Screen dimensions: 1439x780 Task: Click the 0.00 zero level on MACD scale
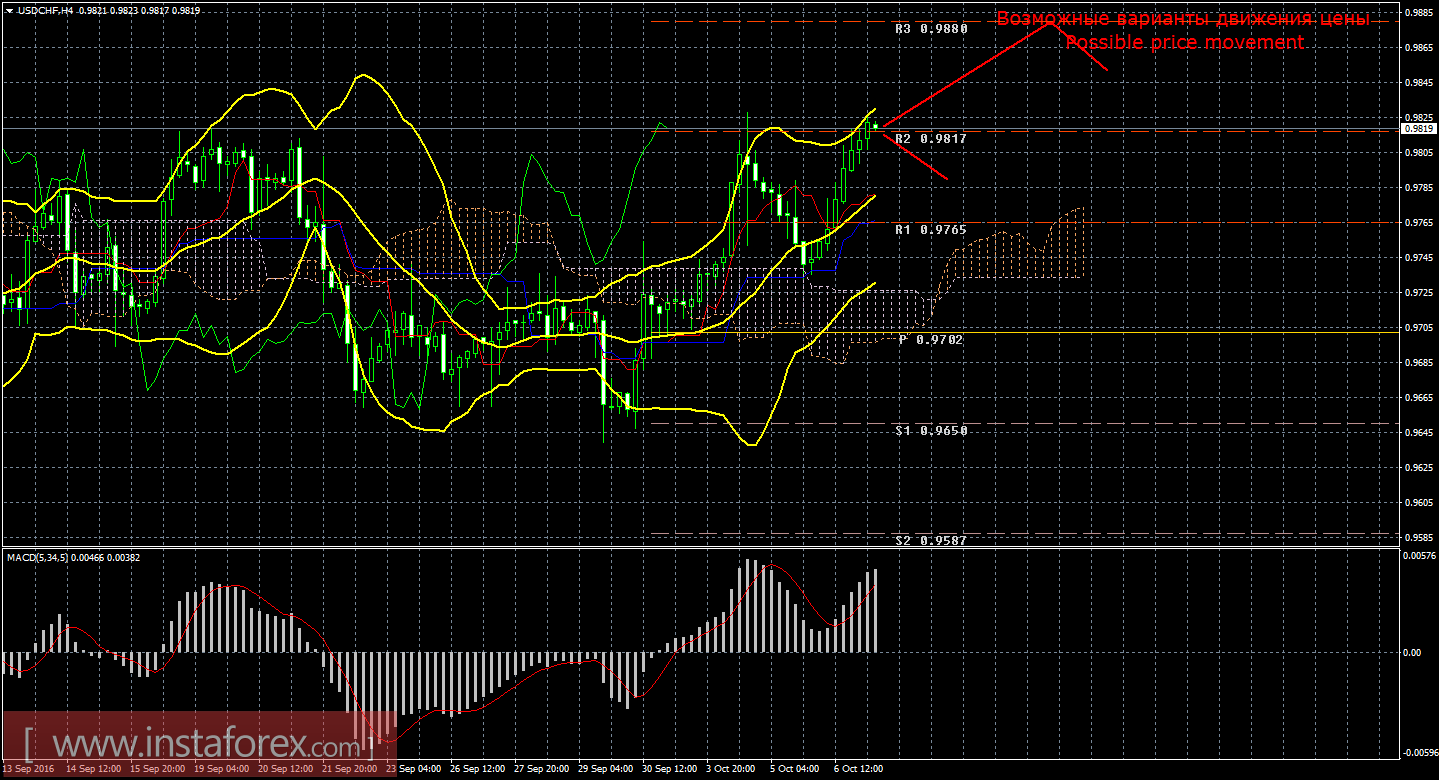(x=1411, y=653)
